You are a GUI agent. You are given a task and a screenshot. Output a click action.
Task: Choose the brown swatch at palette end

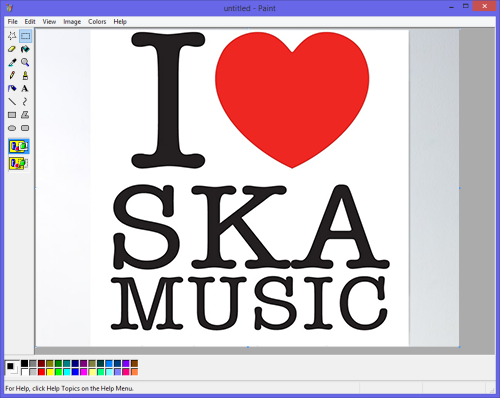click(134, 363)
